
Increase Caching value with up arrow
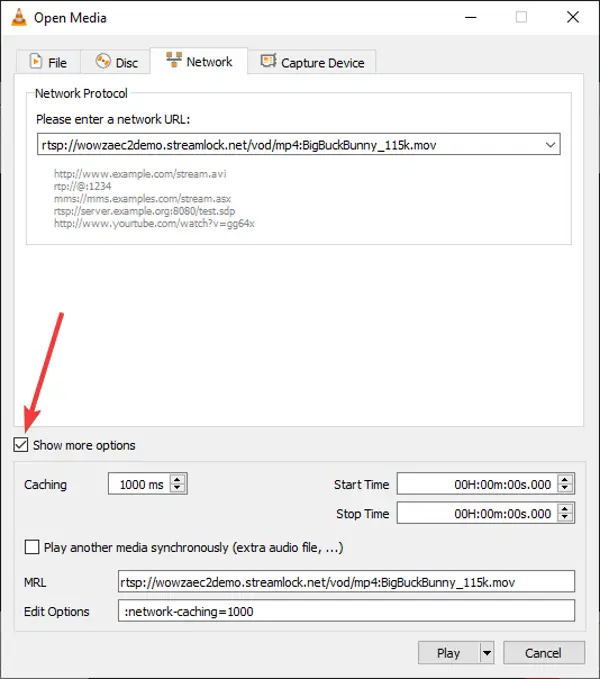(x=177, y=479)
